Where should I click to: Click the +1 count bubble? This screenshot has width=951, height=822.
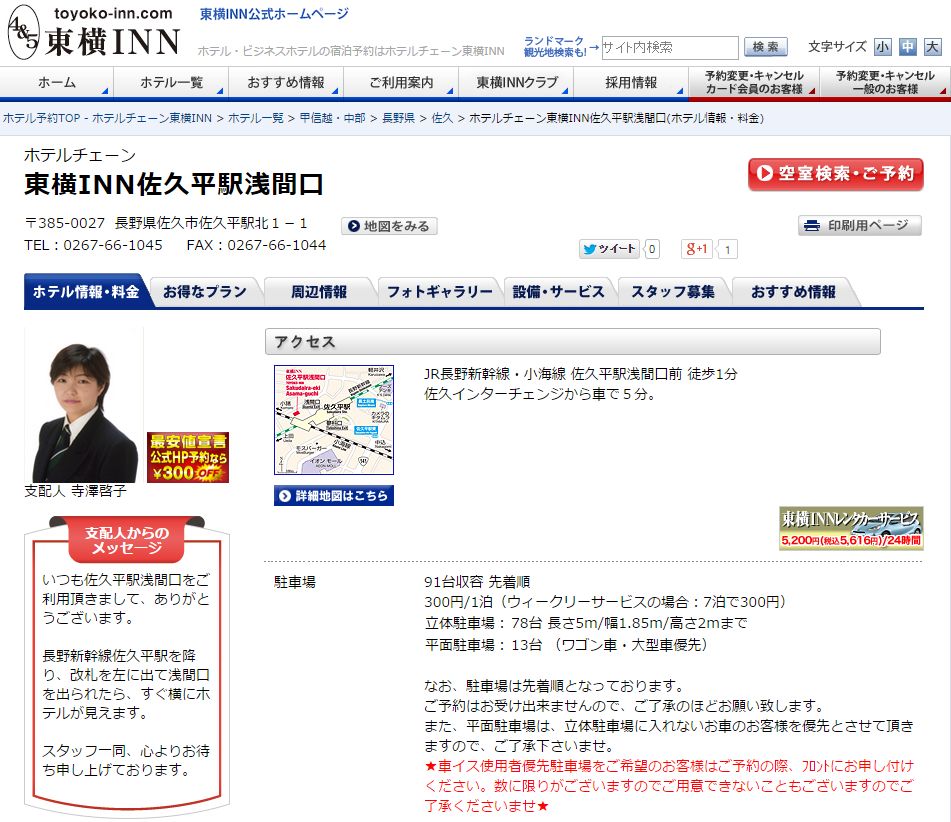727,249
